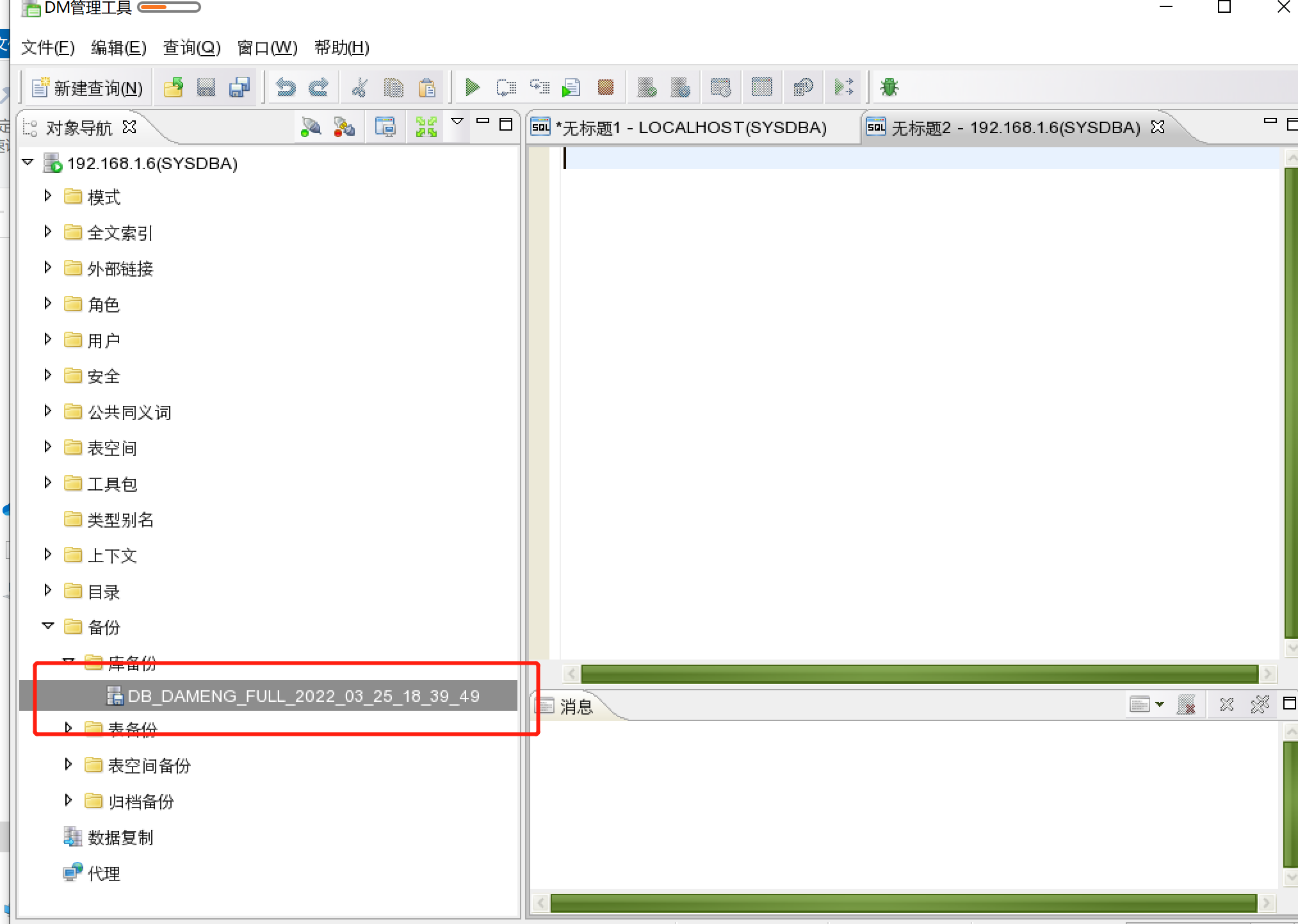Image resolution: width=1298 pixels, height=924 pixels.
Task: Open the 窗口(W) menu
Action: [267, 47]
